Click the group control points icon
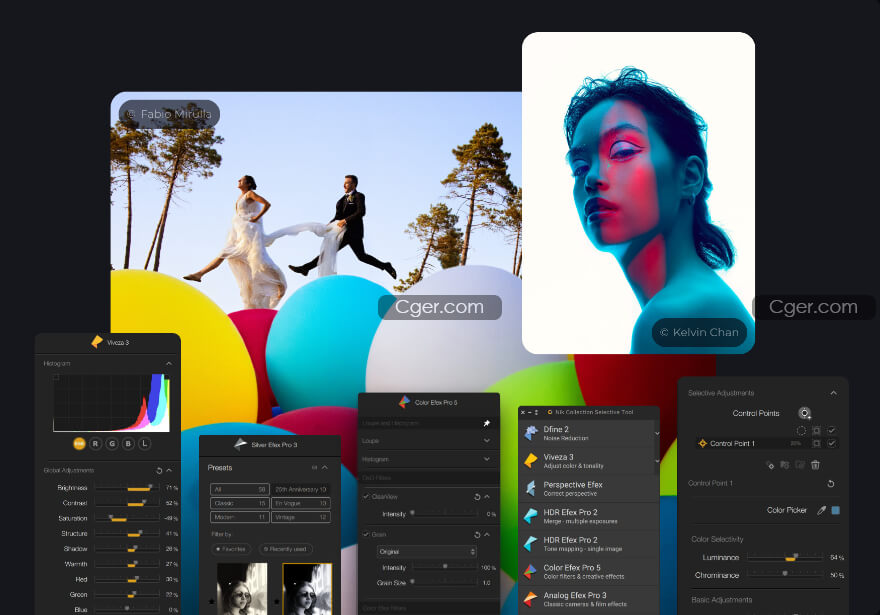The image size is (880, 615). pos(785,465)
